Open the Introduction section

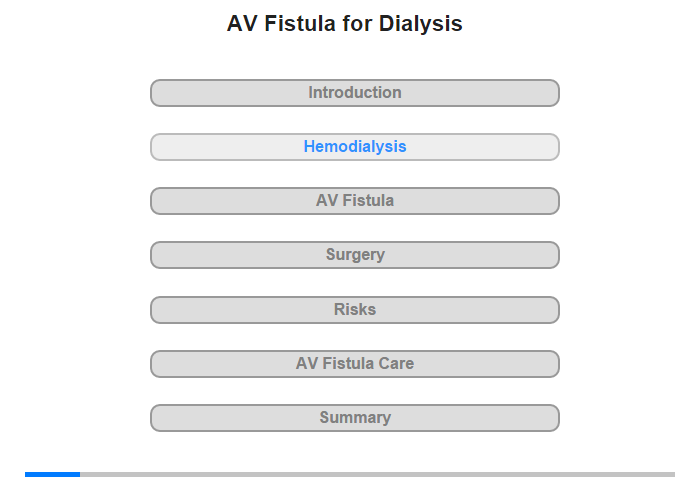pyautogui.click(x=355, y=93)
